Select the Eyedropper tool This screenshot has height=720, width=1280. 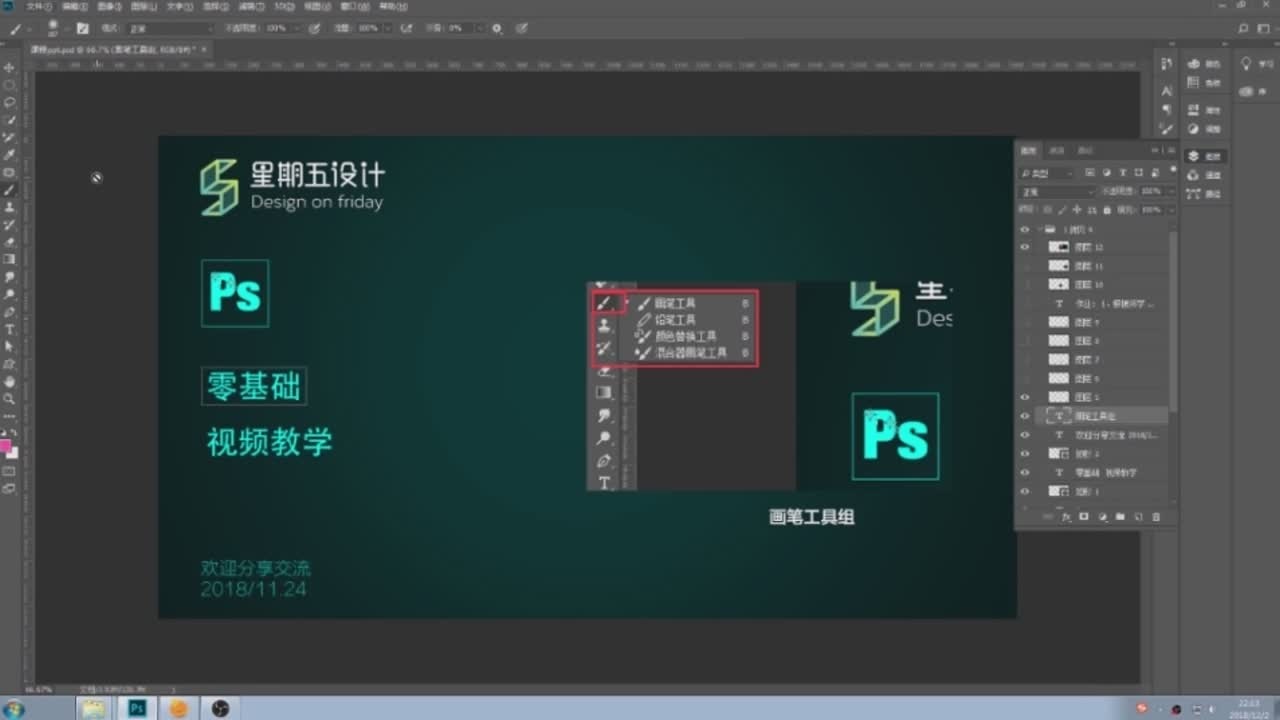(x=10, y=155)
